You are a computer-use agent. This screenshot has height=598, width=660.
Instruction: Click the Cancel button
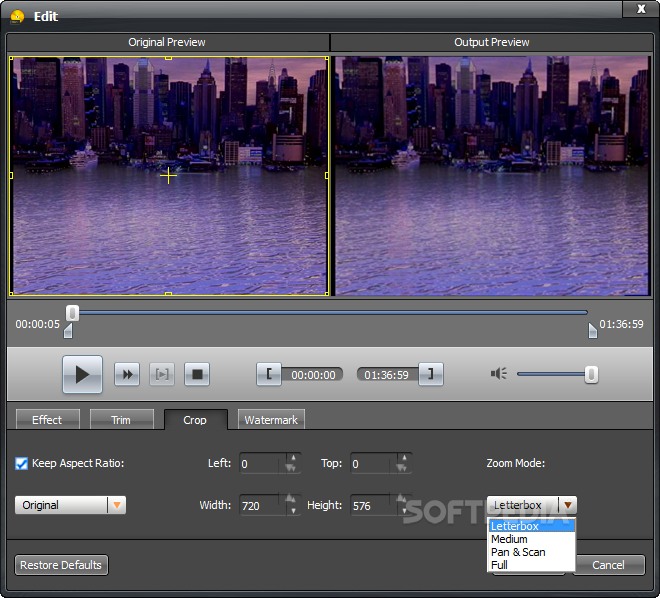pos(608,565)
